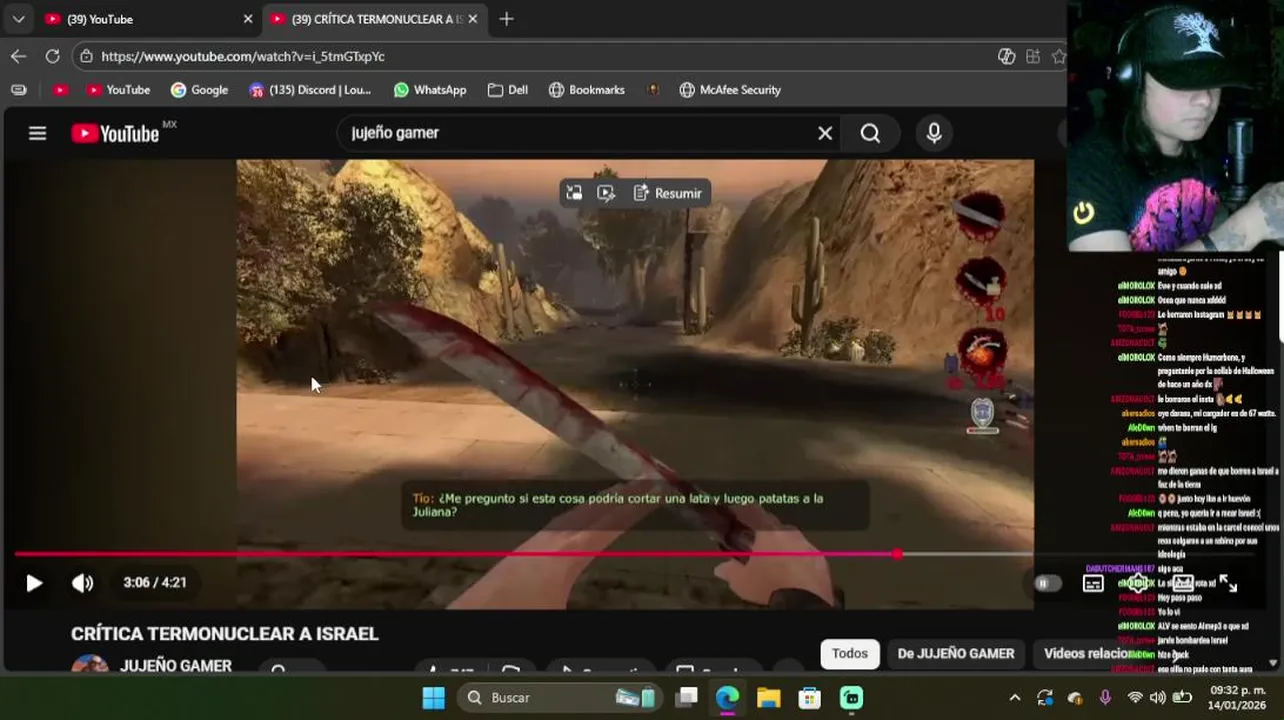1284x720 pixels.
Task: Click the small avatar bookmark before McAfee
Action: point(653,90)
